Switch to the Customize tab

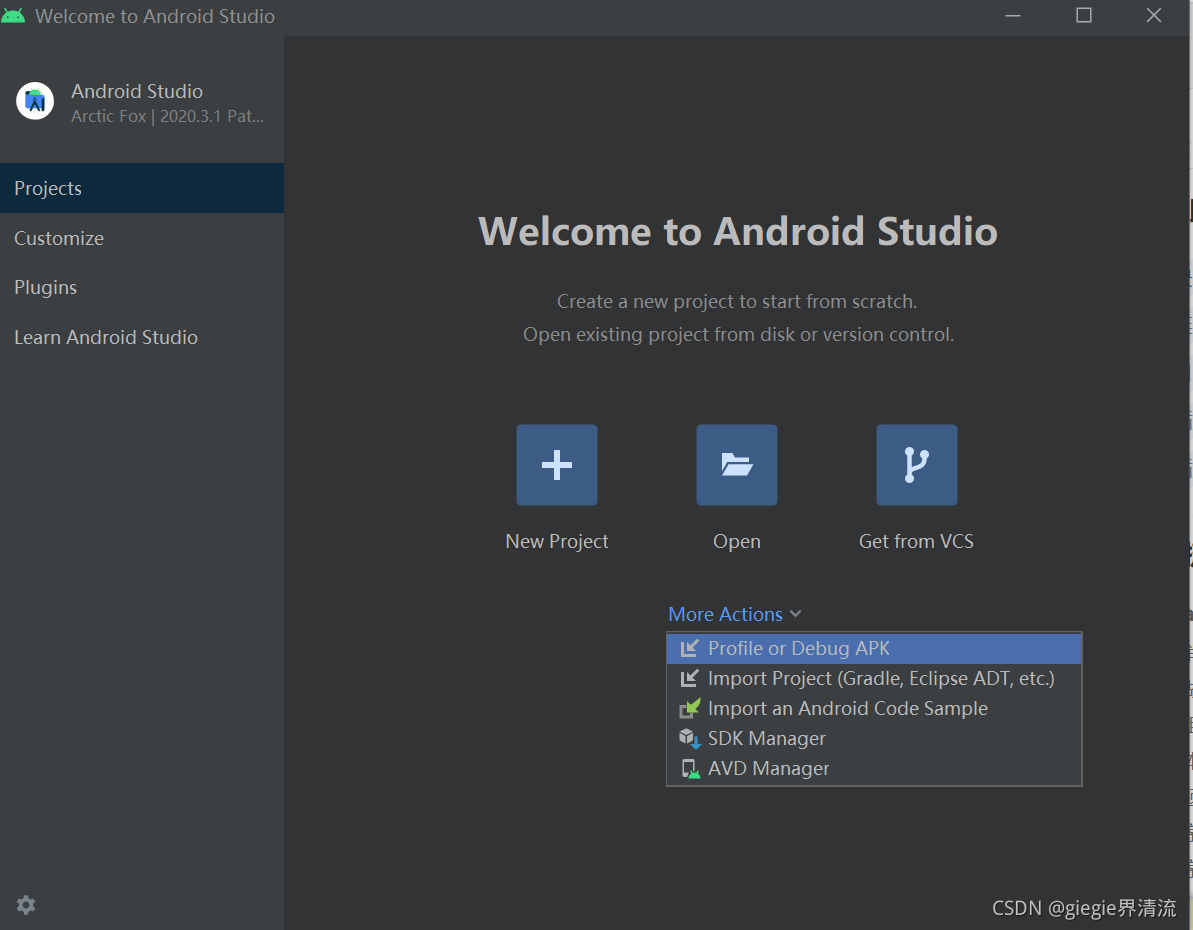point(142,238)
